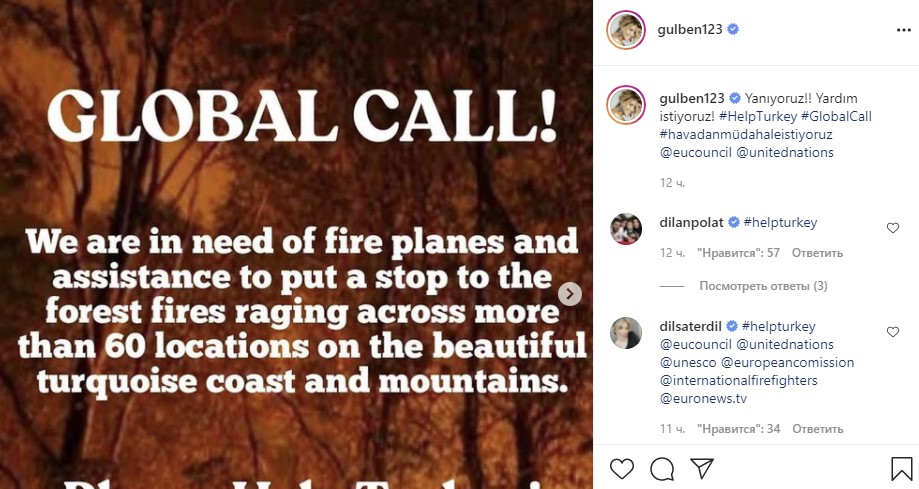The height and width of the screenshot is (489, 919).
Task: Expand the "Посмотреть ответы (3)" replies
Action: (763, 286)
